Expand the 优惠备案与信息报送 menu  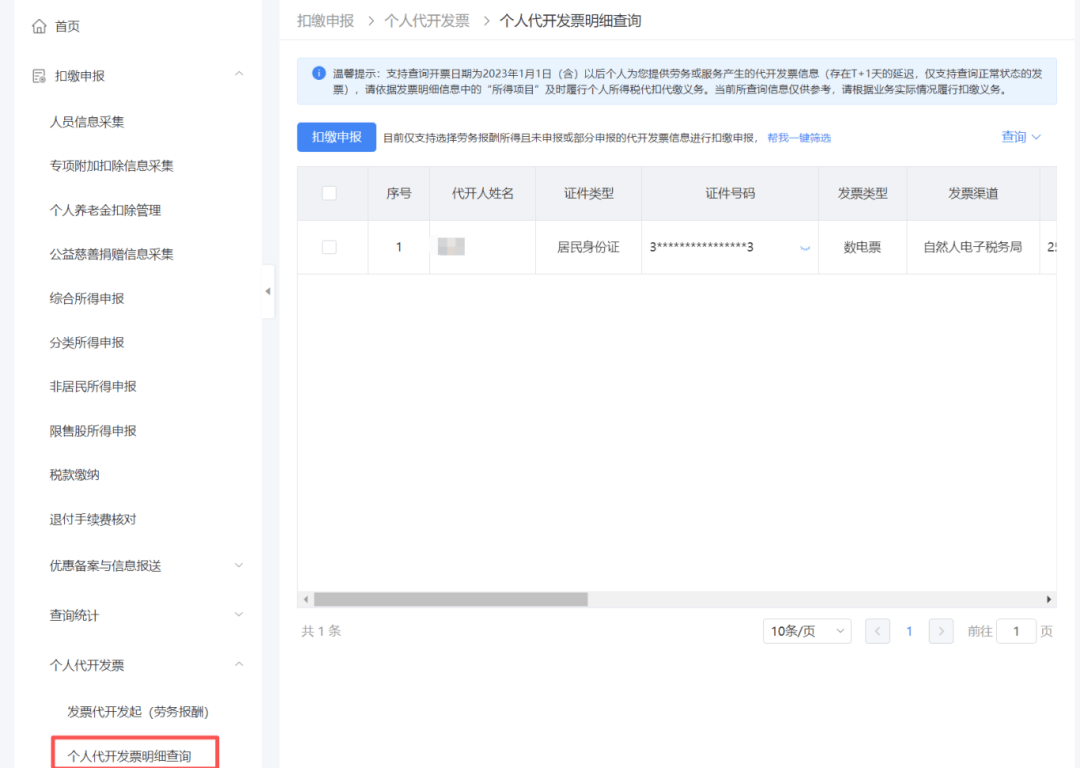(x=238, y=565)
